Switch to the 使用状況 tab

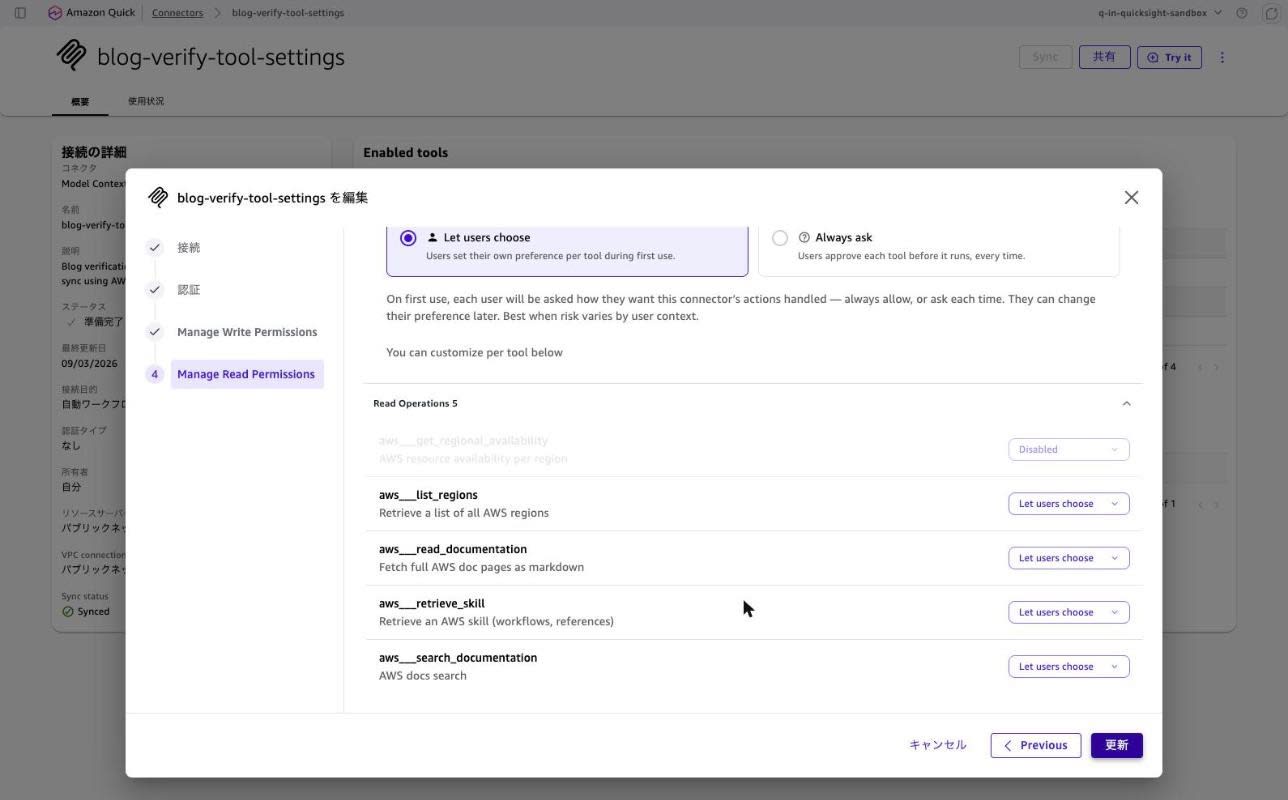[146, 101]
